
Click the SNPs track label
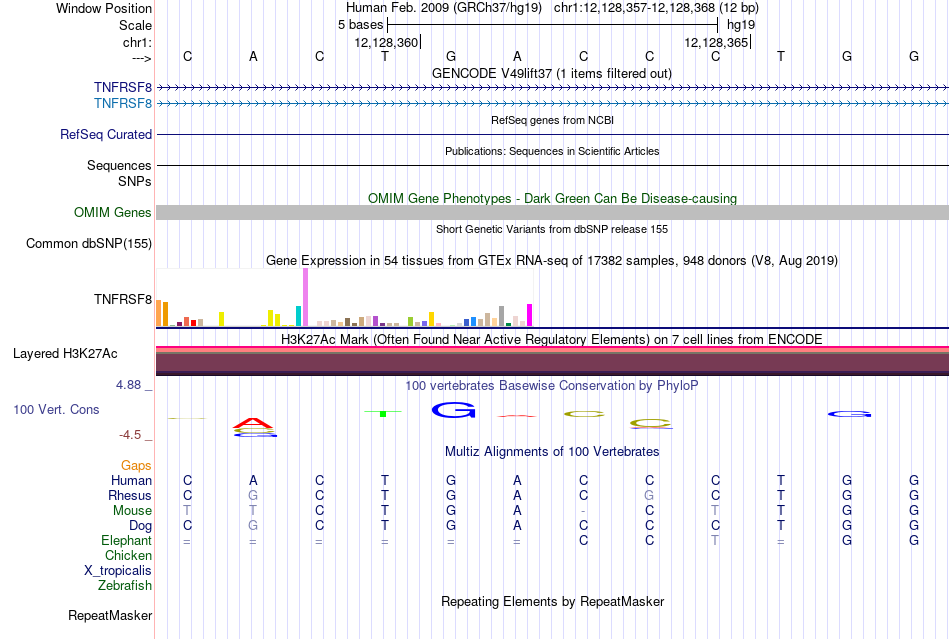[135, 181]
